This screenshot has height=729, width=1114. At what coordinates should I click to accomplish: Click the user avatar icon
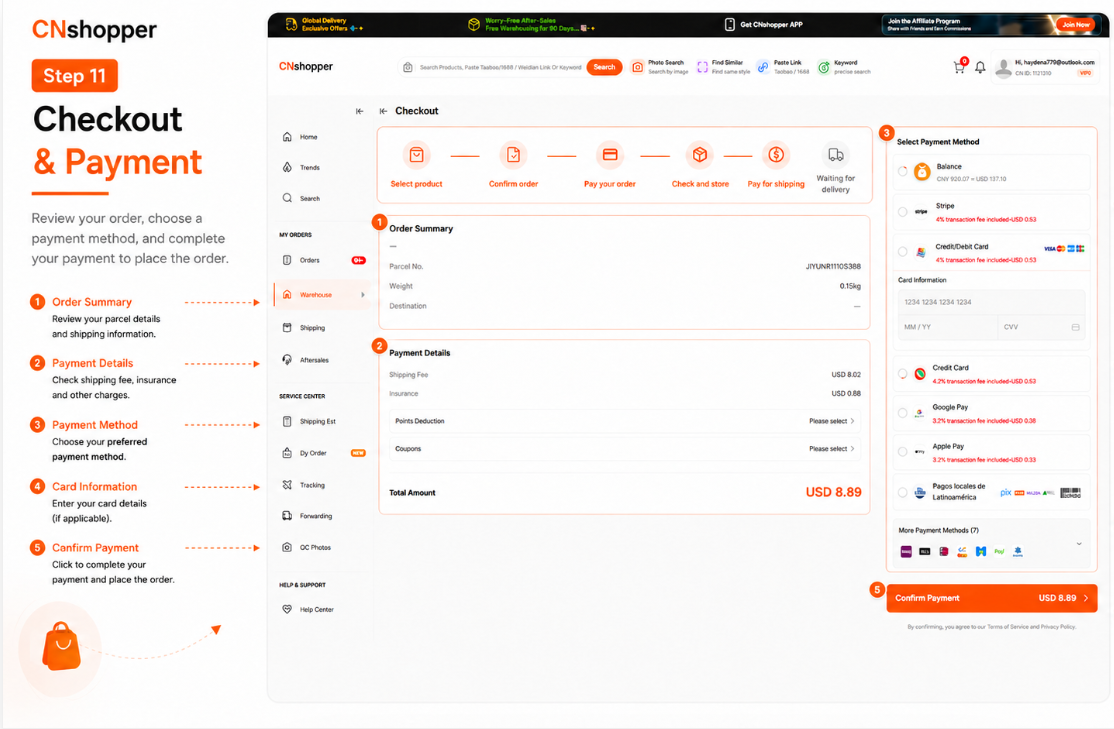point(1003,68)
